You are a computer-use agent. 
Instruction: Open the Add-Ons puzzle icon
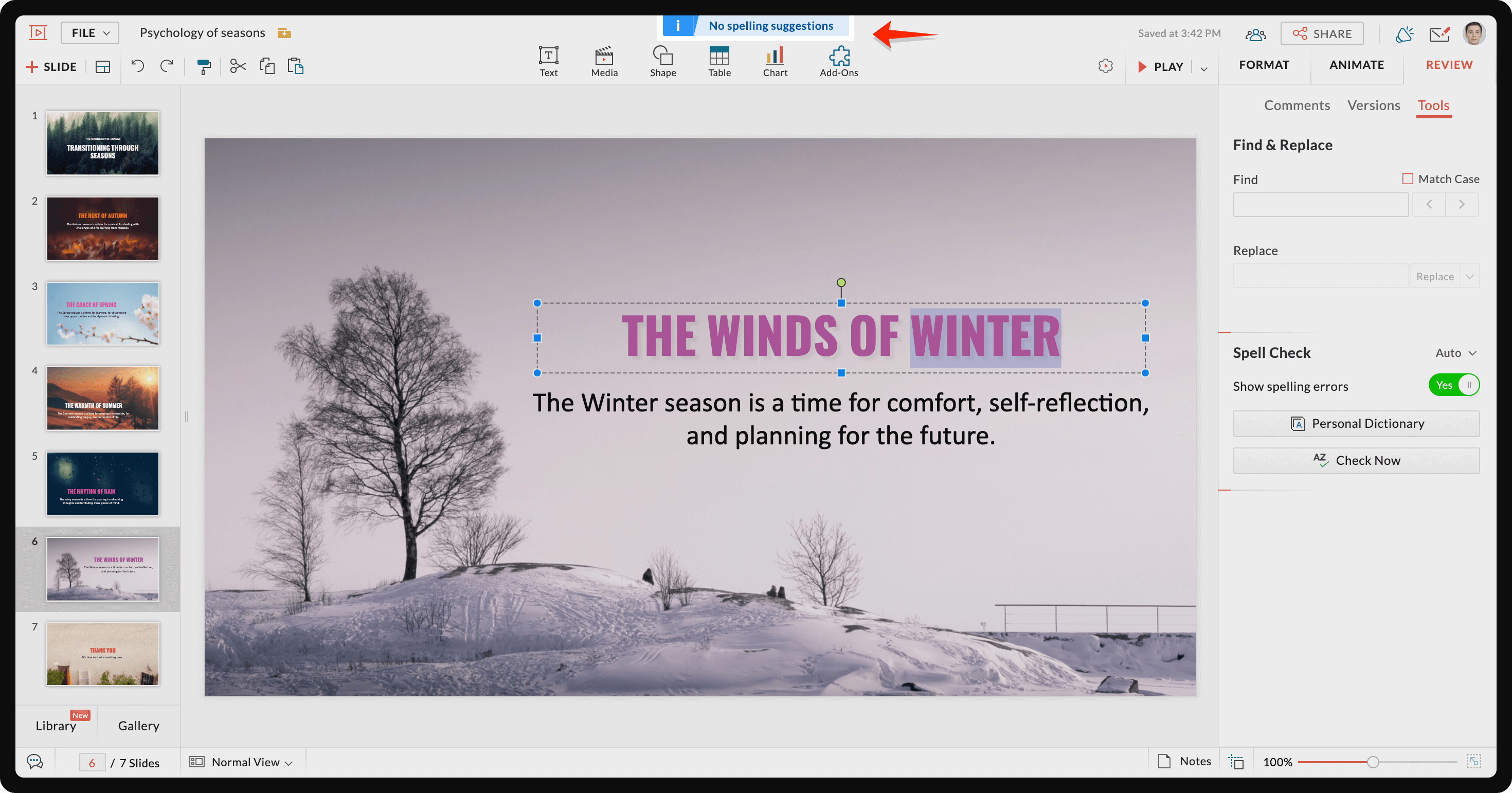(x=838, y=62)
